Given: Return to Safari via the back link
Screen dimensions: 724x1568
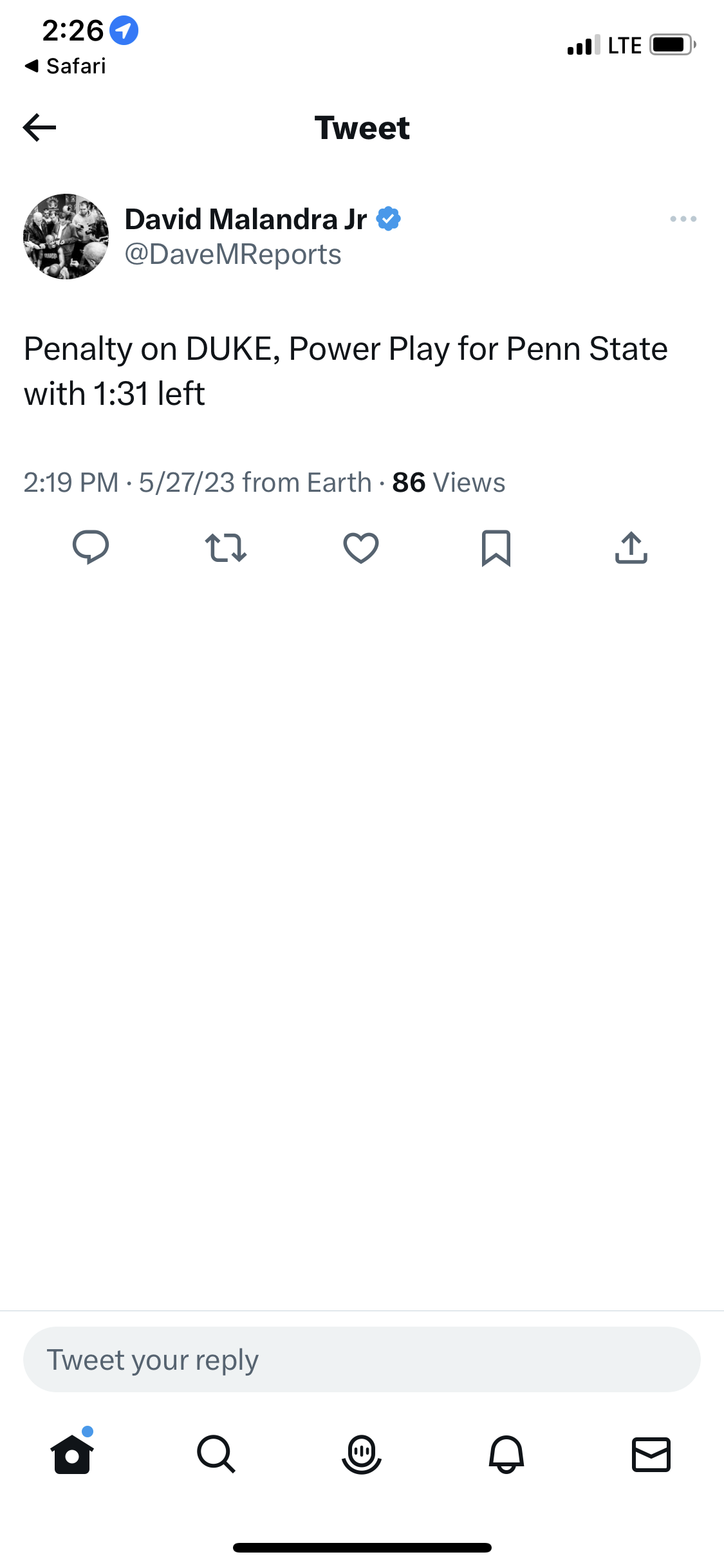Looking at the screenshot, I should 66,66.
